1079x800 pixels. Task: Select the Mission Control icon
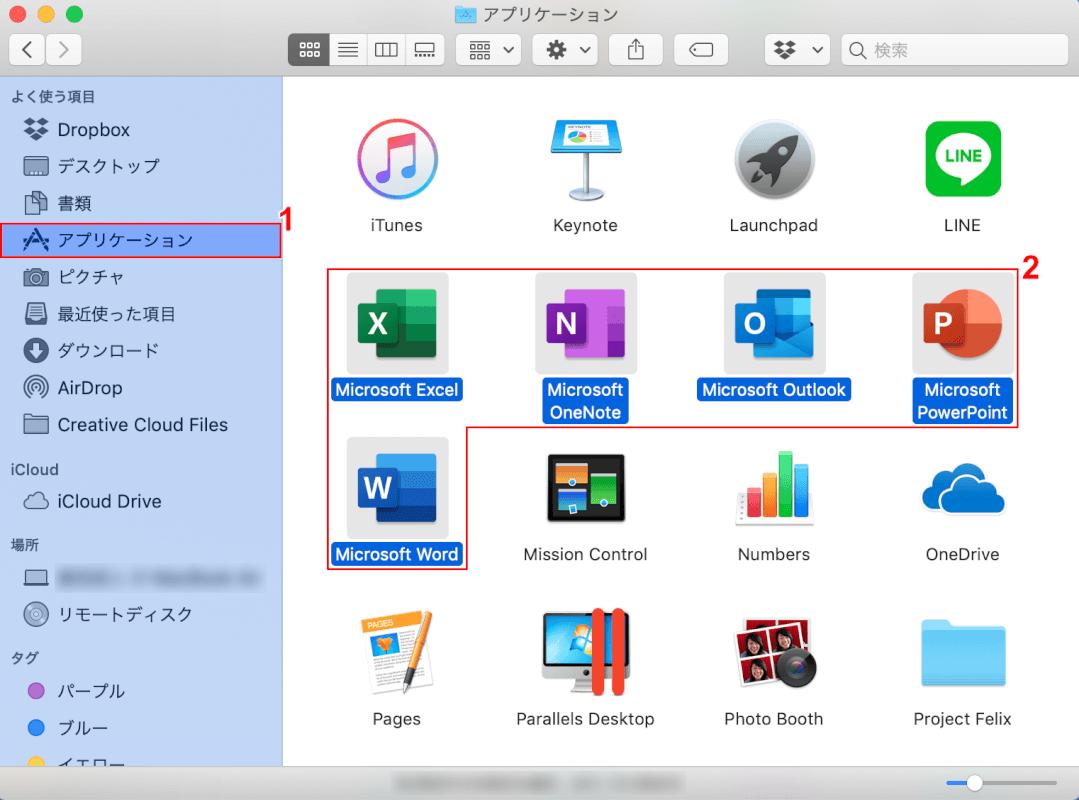click(x=586, y=487)
